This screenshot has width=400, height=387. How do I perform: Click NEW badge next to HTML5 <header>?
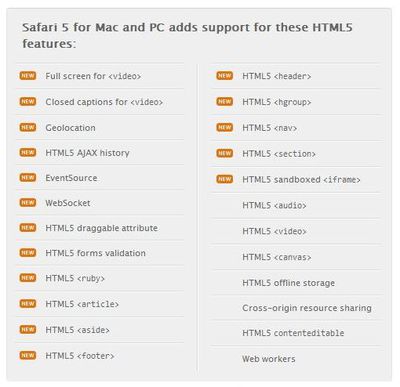point(225,76)
